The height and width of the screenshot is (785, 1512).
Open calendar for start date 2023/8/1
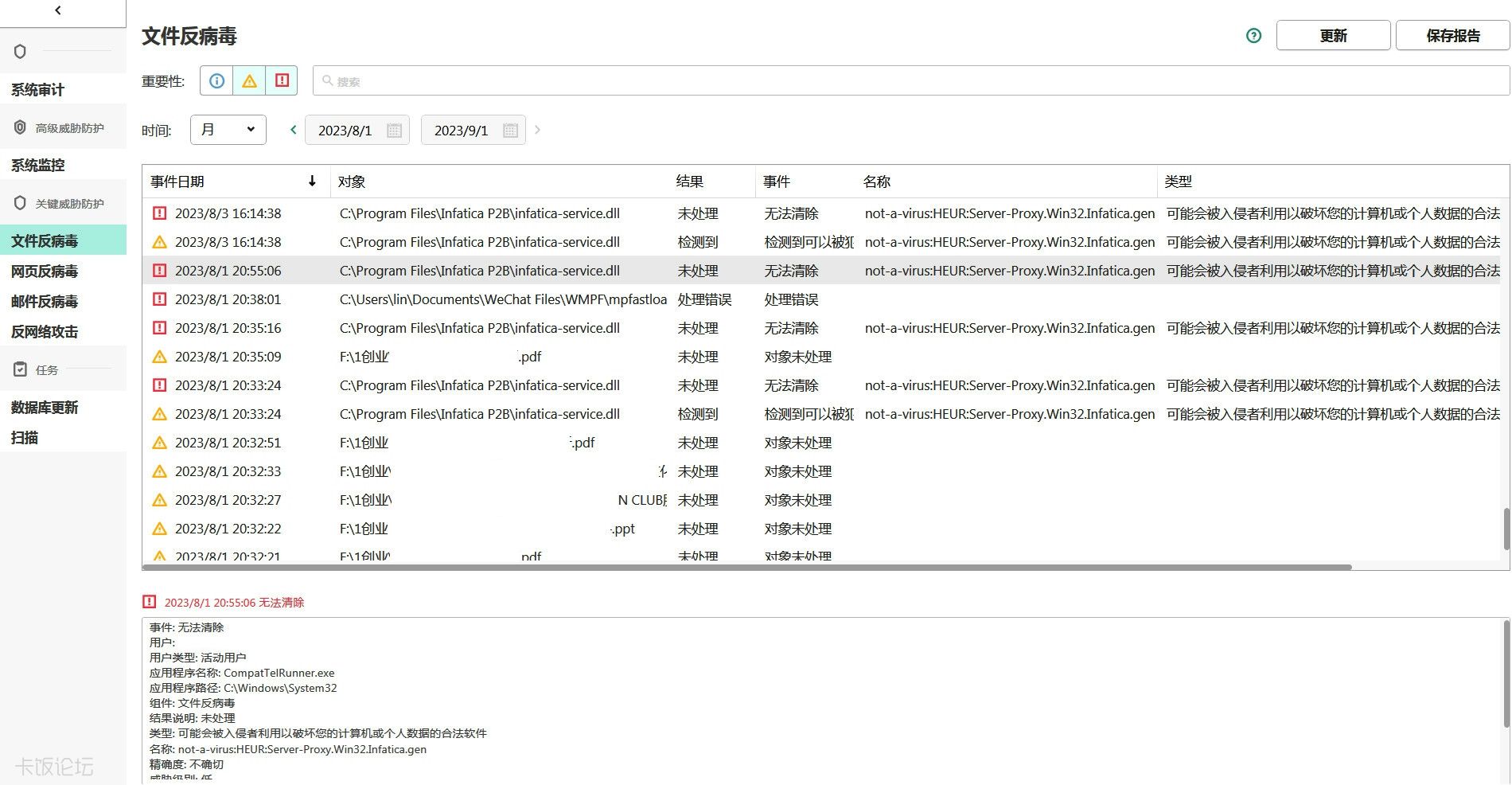point(394,131)
